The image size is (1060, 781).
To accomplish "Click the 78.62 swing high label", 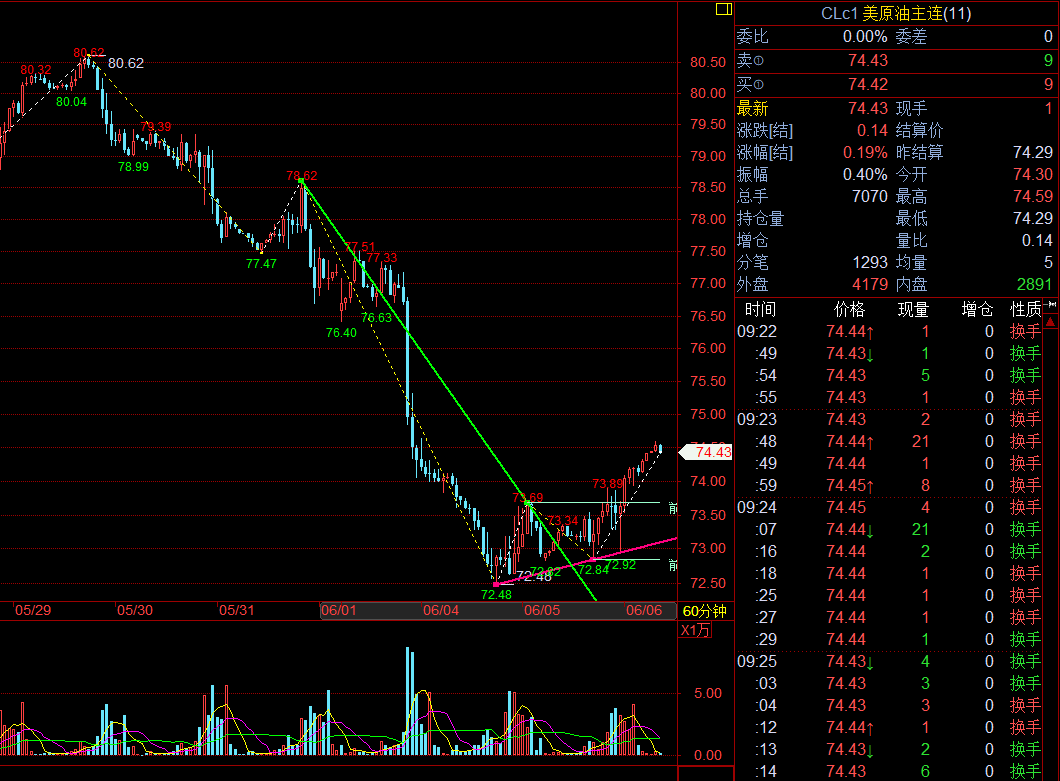I will pyautogui.click(x=302, y=176).
